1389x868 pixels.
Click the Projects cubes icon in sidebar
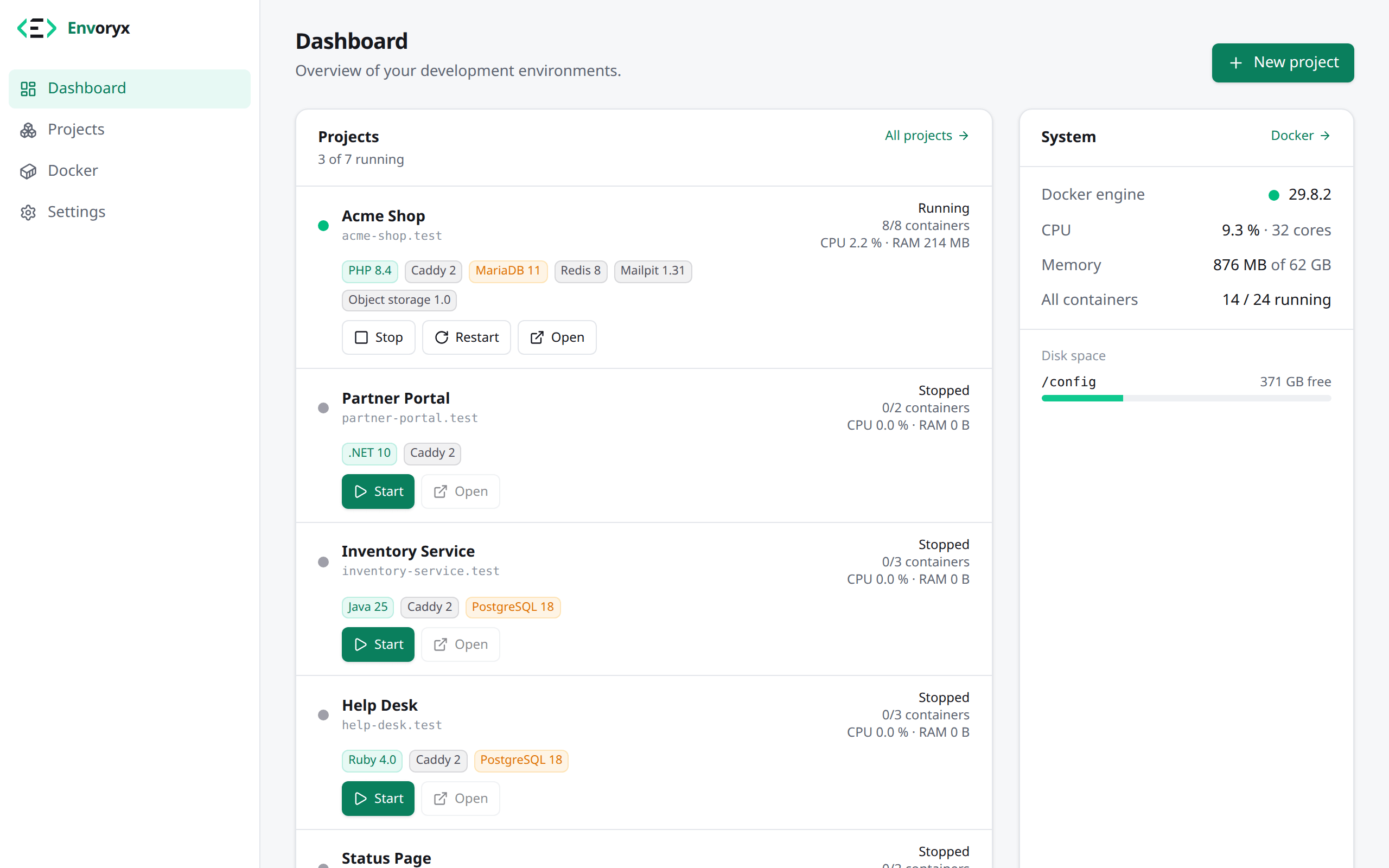28,130
